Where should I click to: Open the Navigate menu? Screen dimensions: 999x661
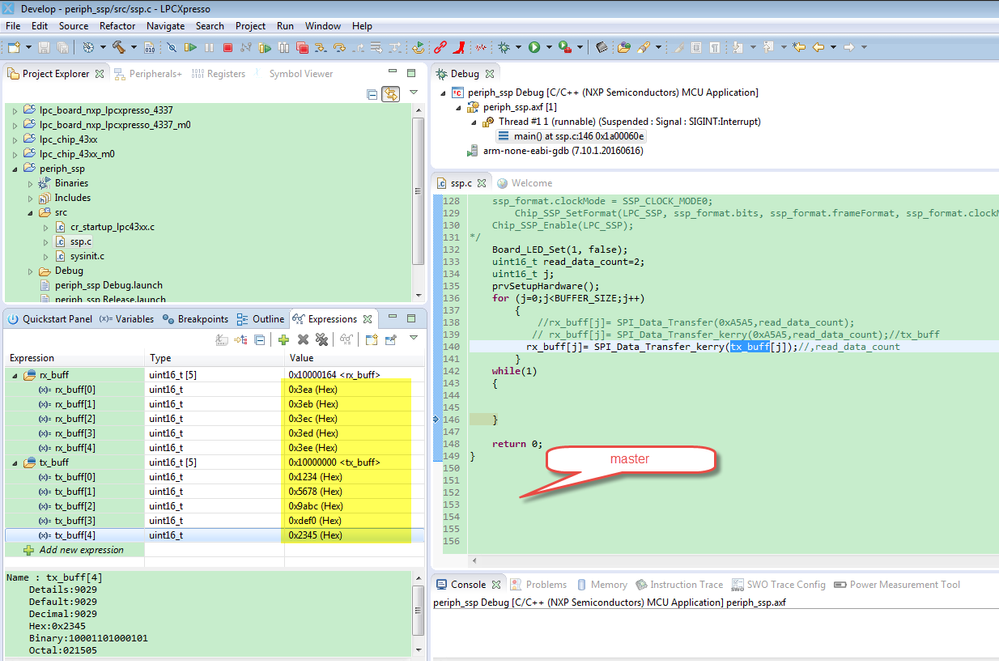(166, 26)
